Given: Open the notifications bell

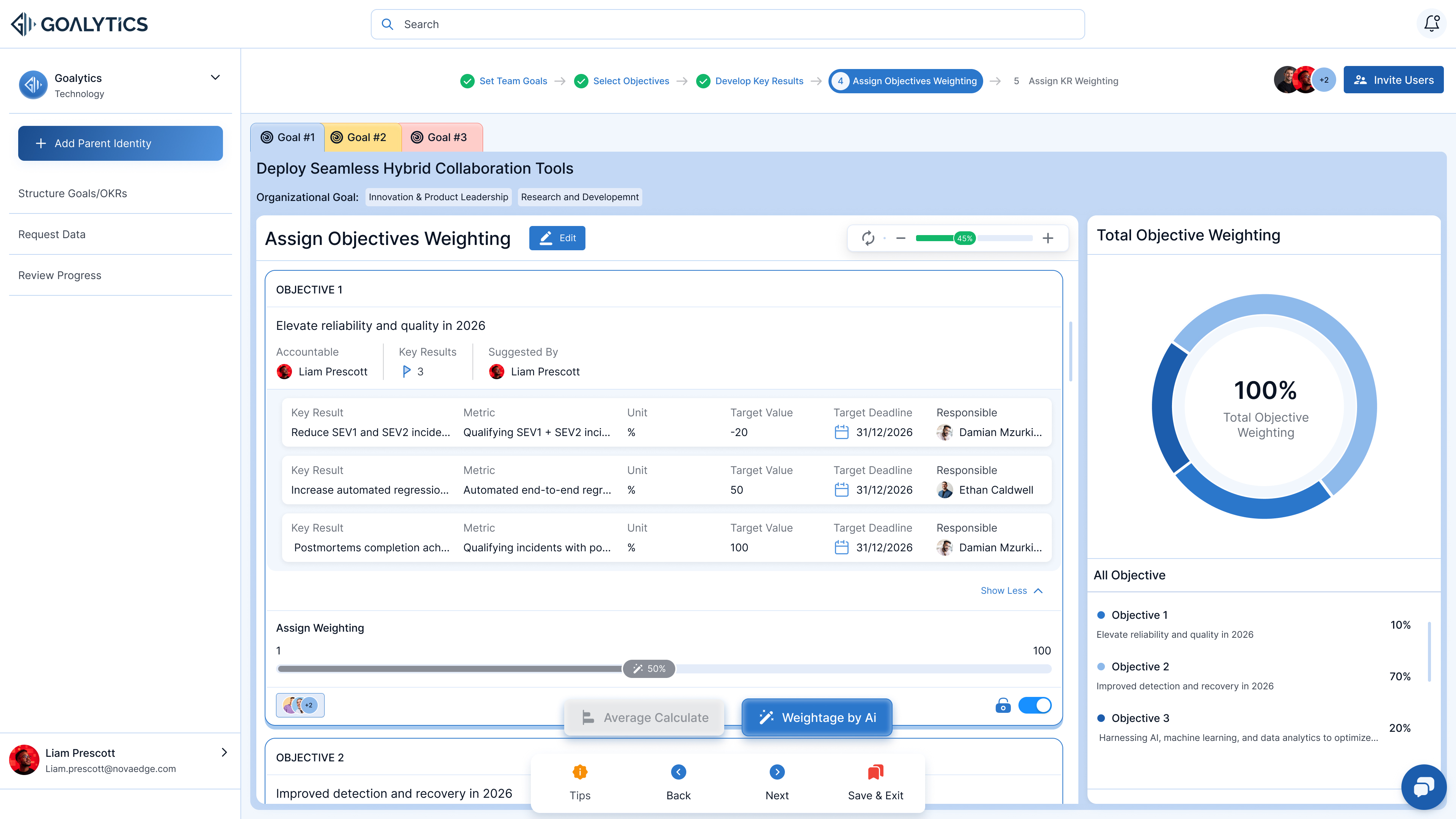Looking at the screenshot, I should [x=1431, y=24].
